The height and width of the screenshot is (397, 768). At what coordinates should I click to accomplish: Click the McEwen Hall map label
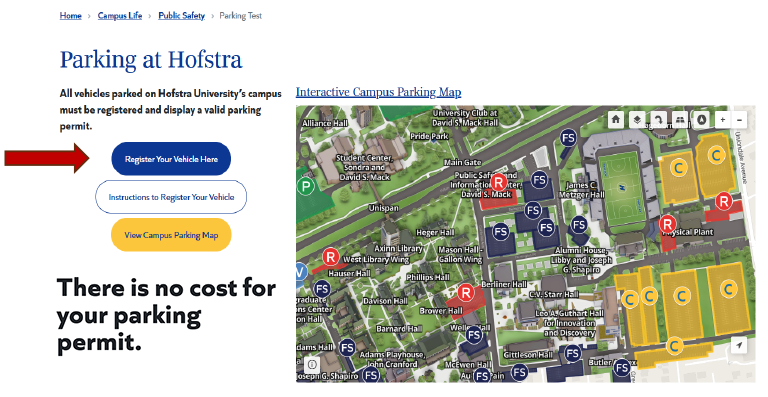[468, 365]
